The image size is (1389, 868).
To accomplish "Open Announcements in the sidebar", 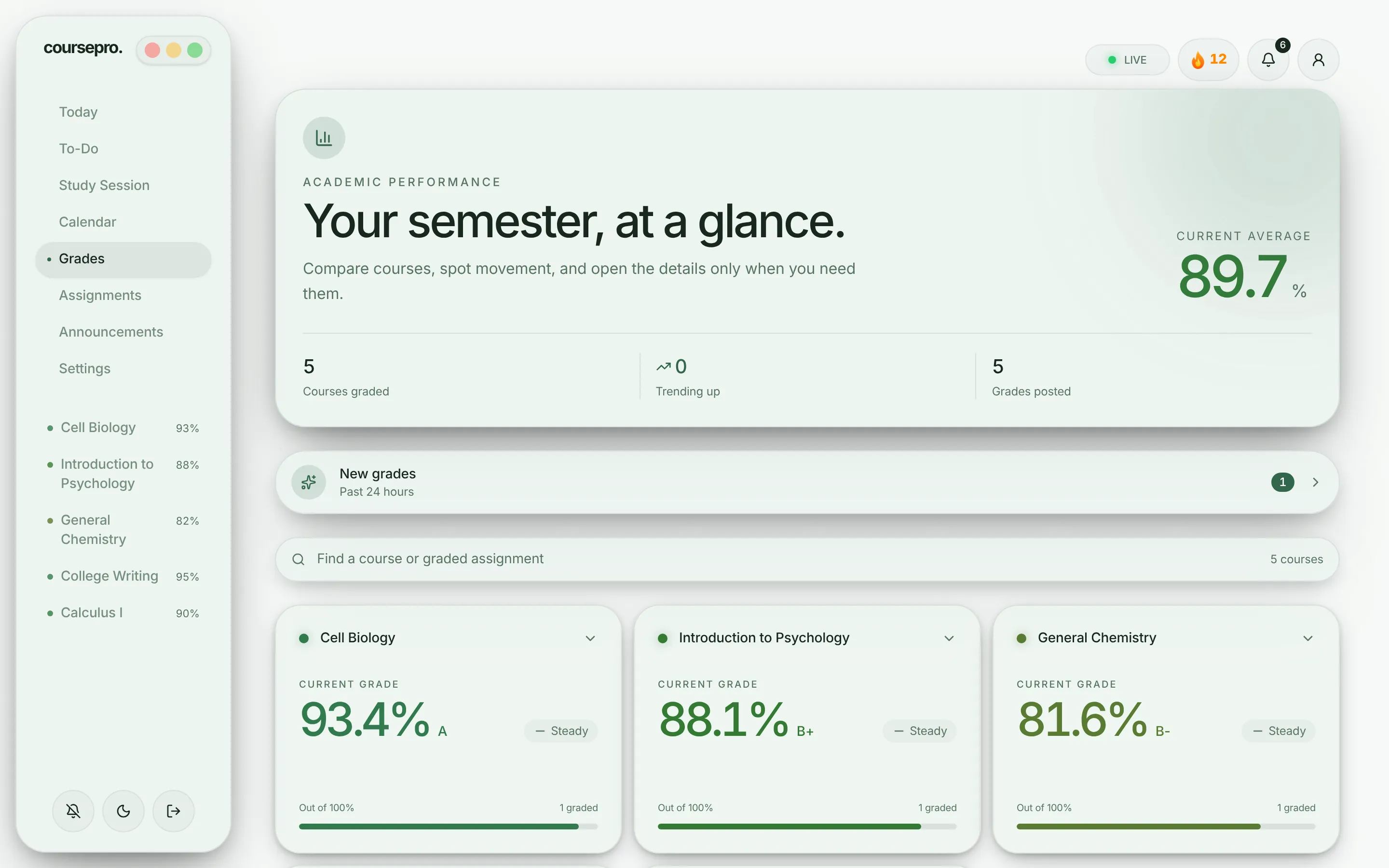I will tap(123, 332).
